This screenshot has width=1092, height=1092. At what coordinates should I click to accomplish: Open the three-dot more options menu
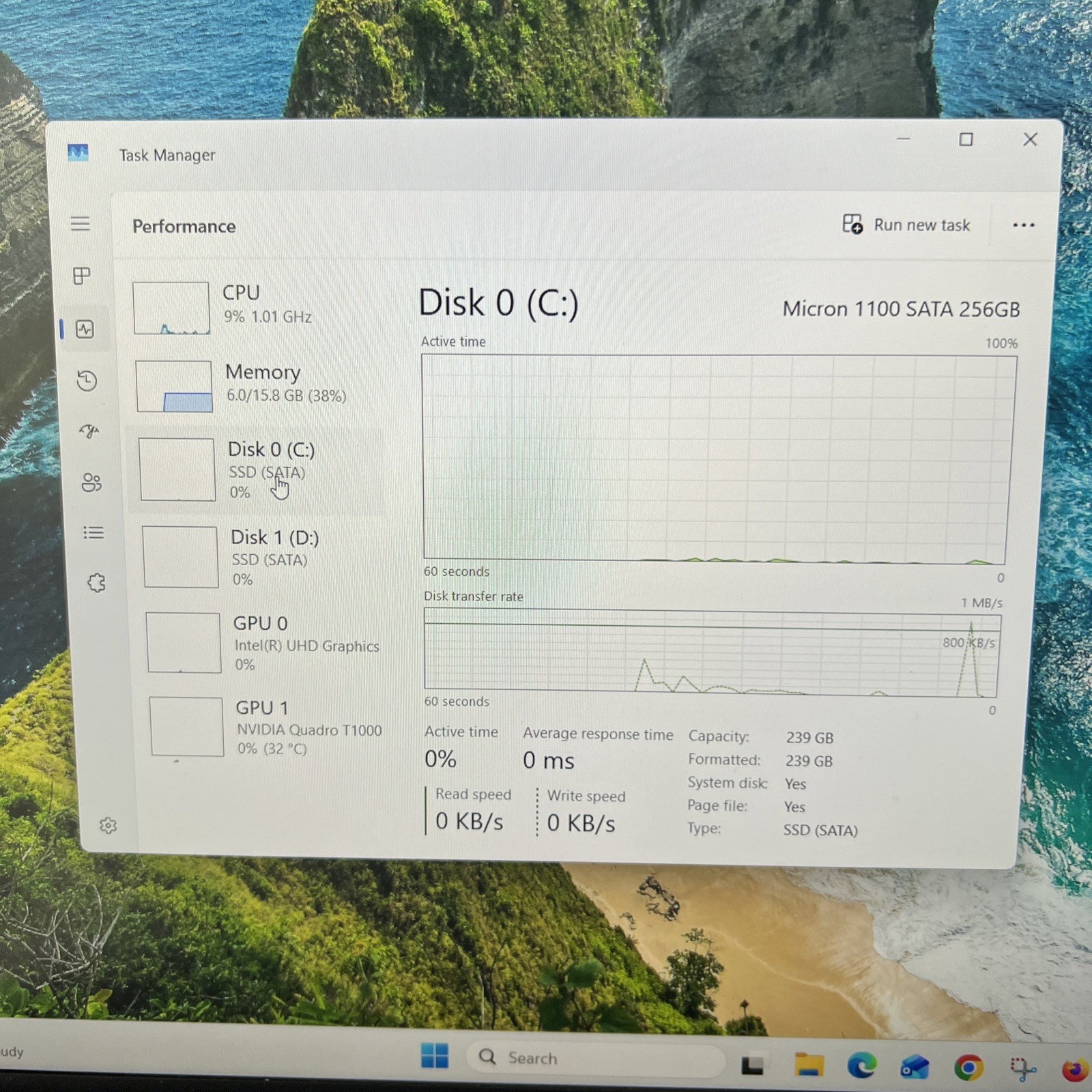[1023, 225]
